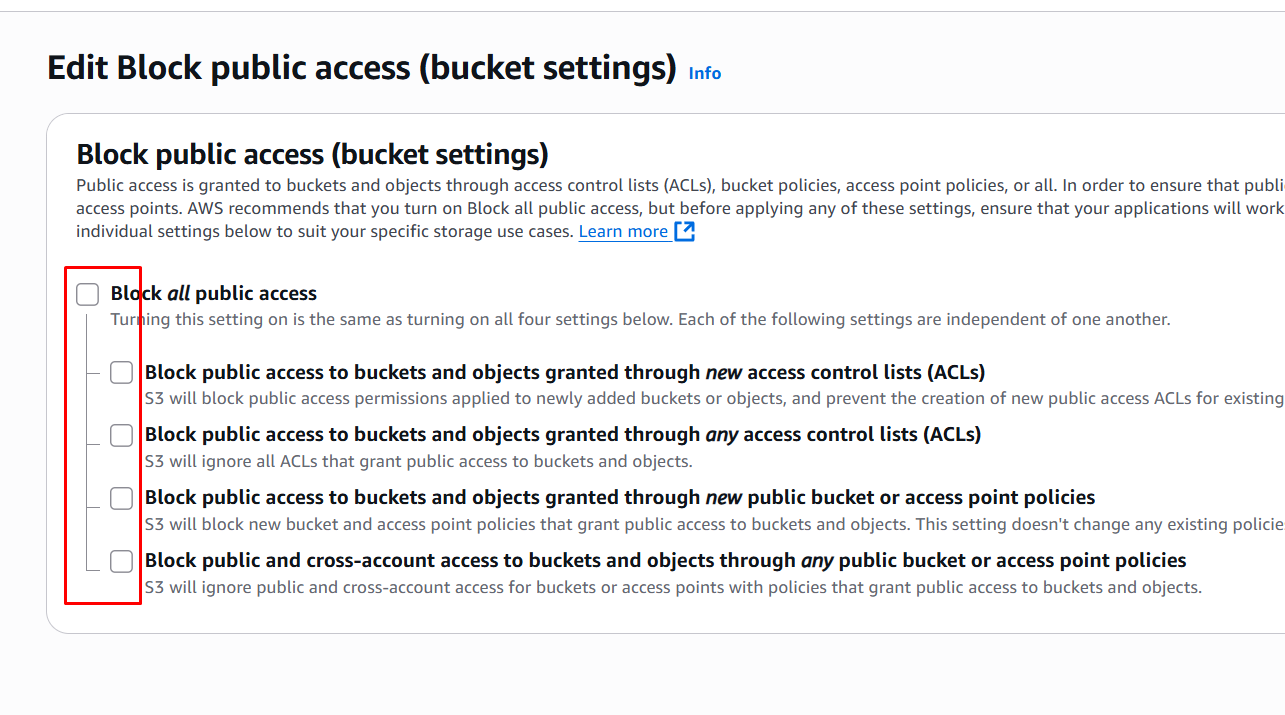
Task: Click the "Turning this setting on" description text
Action: [640, 320]
